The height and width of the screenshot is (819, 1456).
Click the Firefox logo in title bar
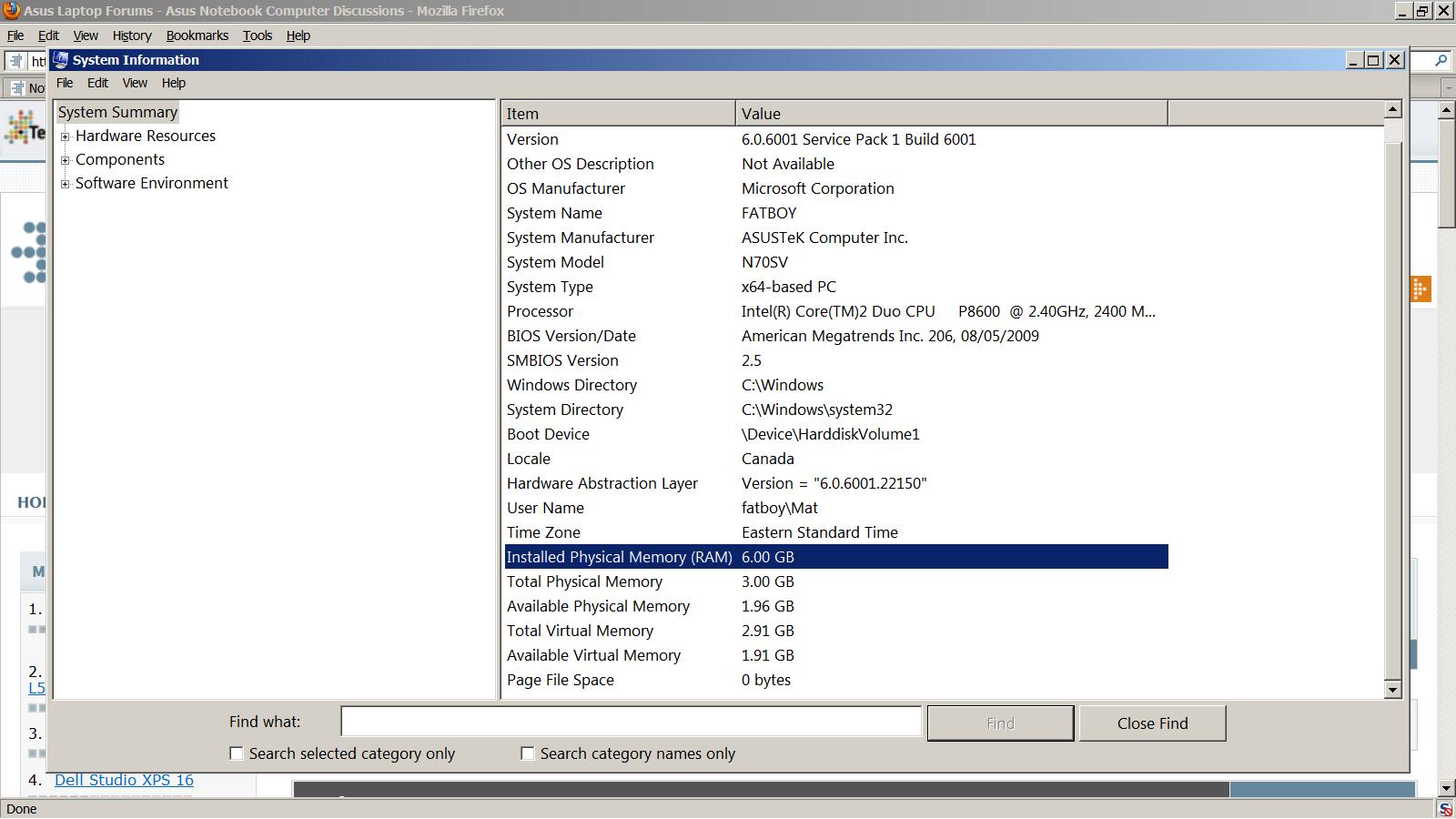click(11, 11)
